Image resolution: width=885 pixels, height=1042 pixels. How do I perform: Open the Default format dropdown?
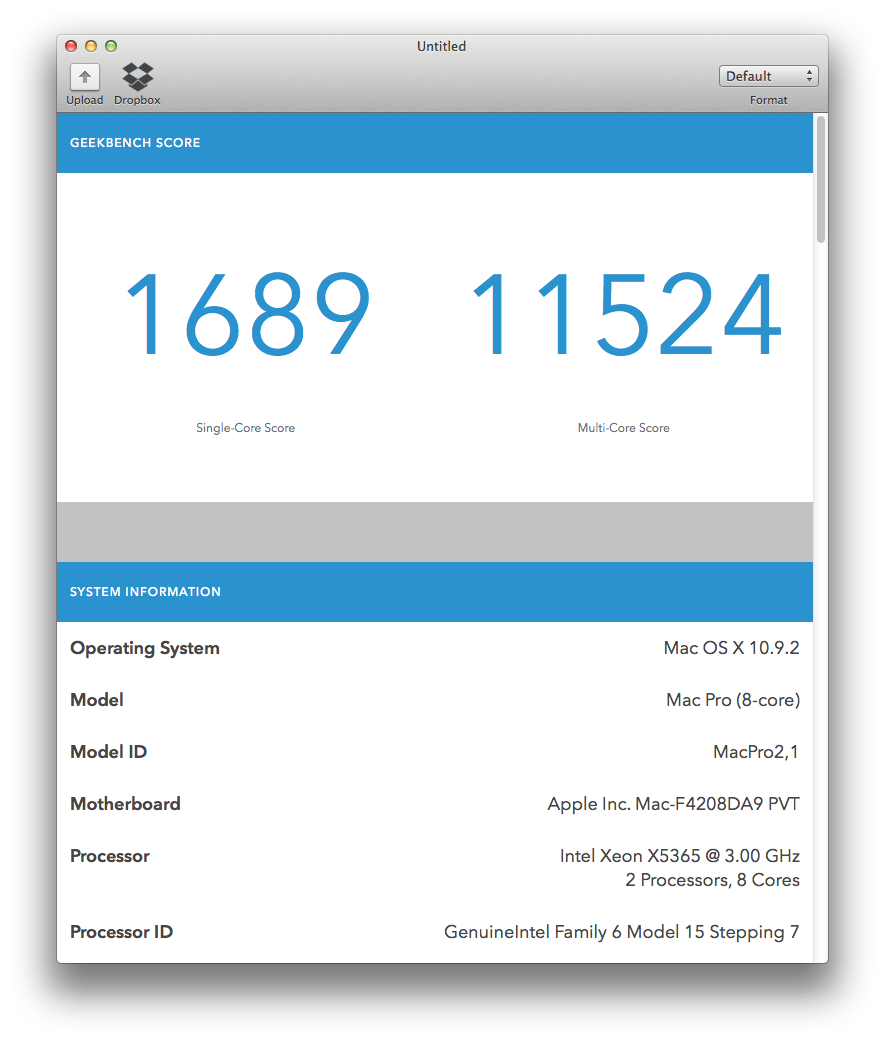pyautogui.click(x=768, y=76)
